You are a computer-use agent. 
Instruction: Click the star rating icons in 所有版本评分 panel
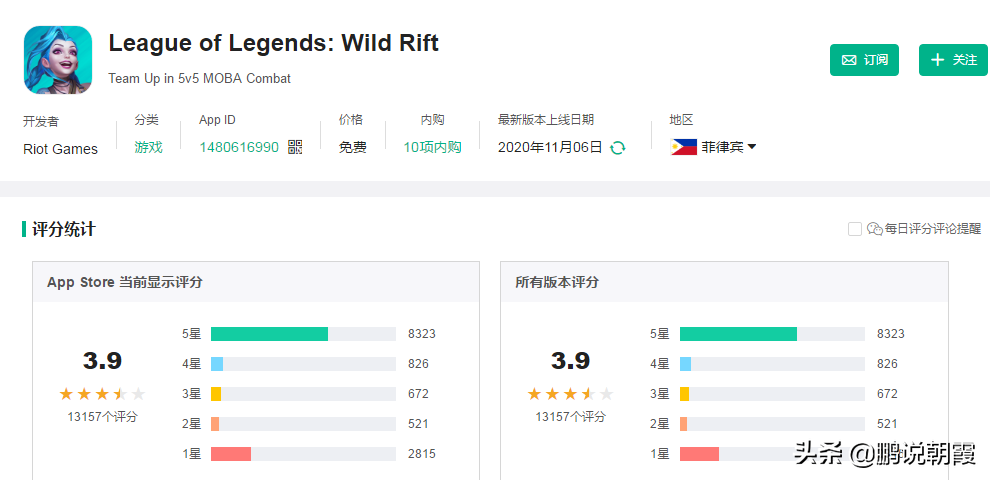point(571,395)
